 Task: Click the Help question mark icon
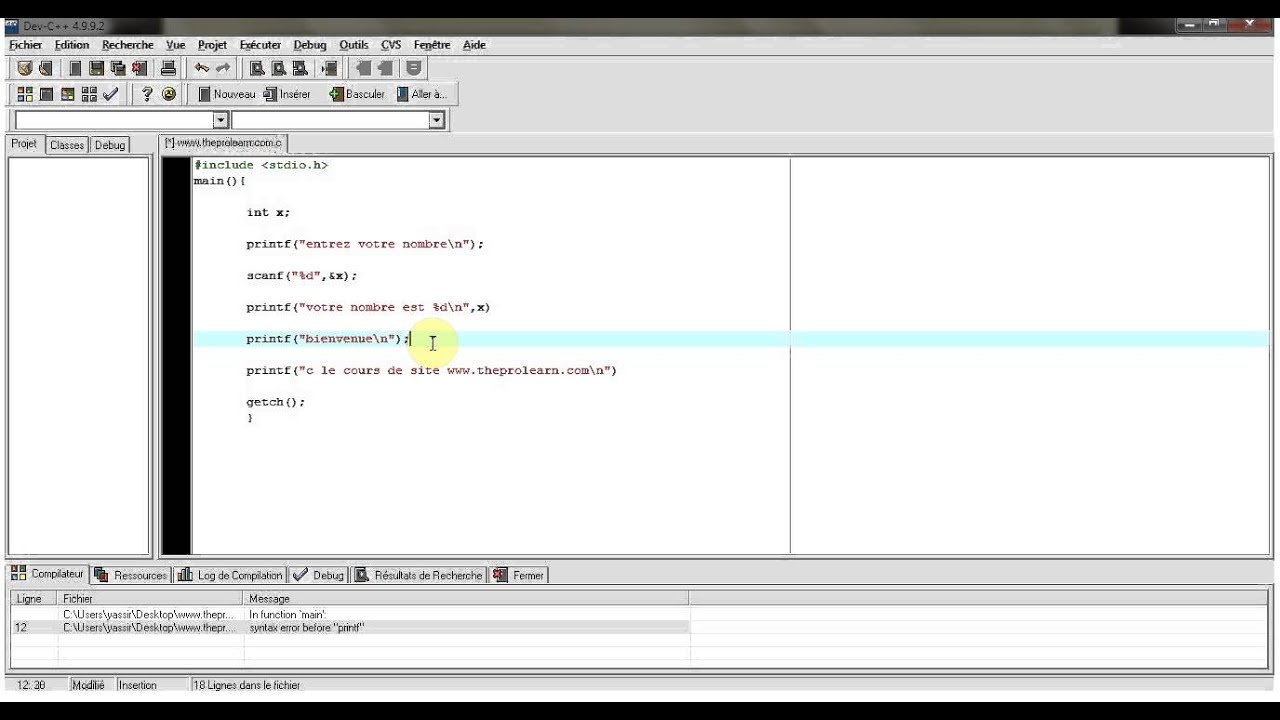(147, 94)
